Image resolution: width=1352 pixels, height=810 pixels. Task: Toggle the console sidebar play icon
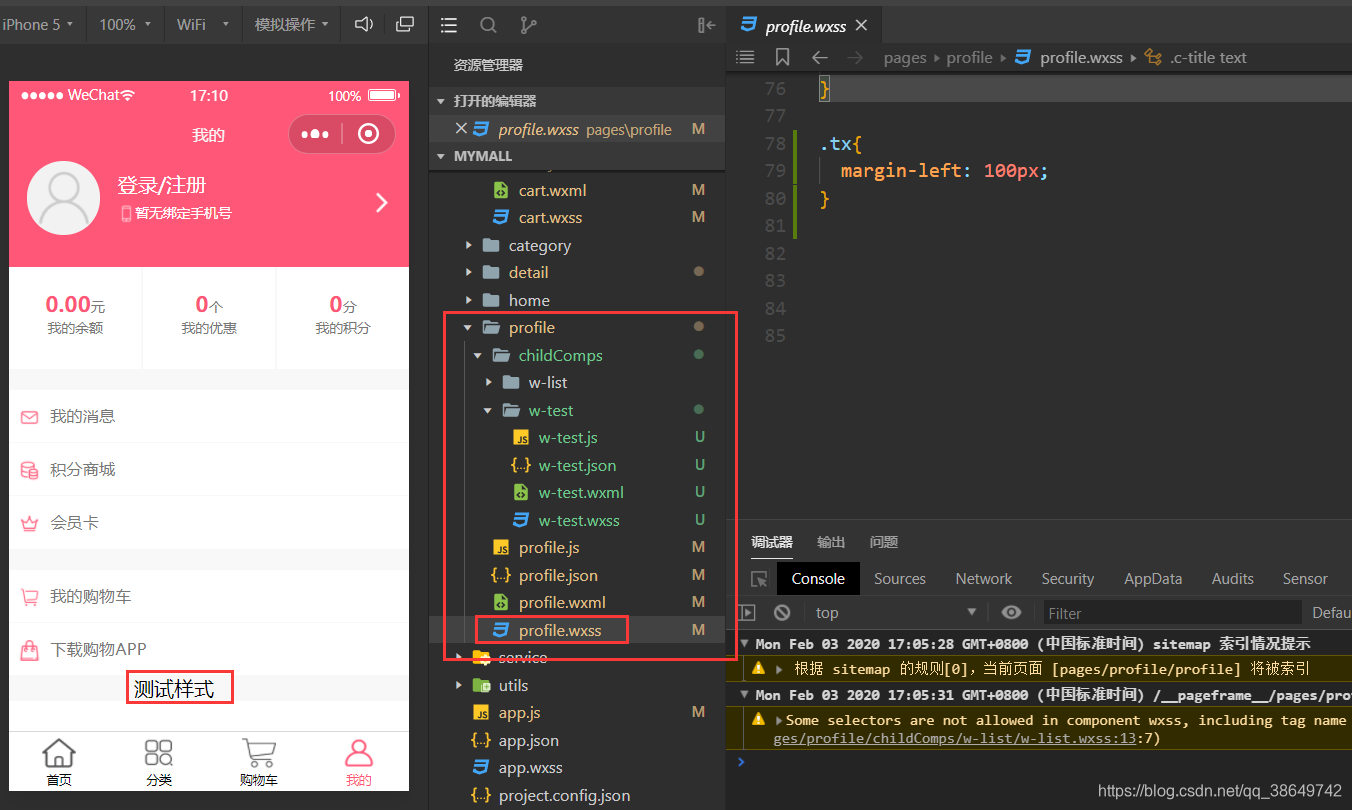(746, 612)
